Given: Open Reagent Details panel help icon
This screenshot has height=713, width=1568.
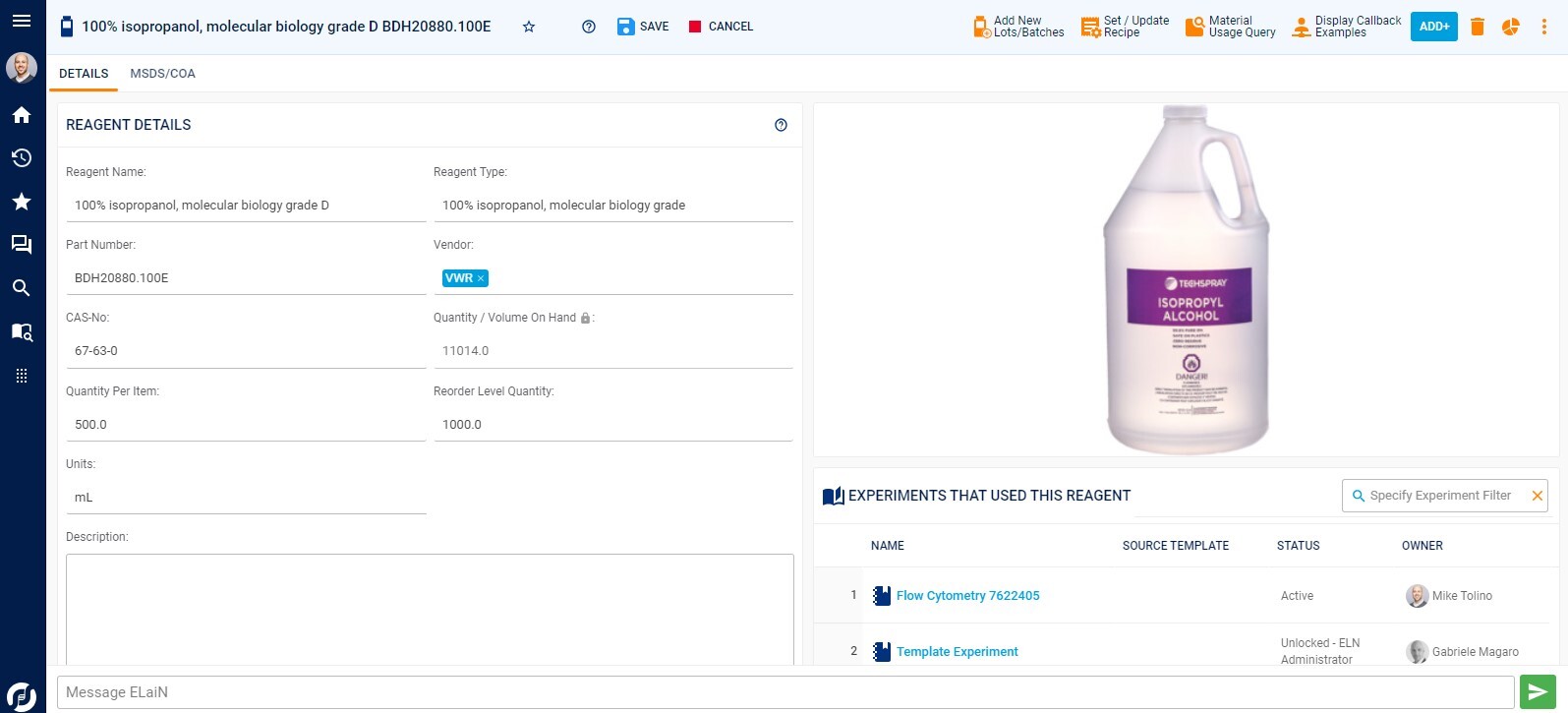Looking at the screenshot, I should click(x=781, y=125).
